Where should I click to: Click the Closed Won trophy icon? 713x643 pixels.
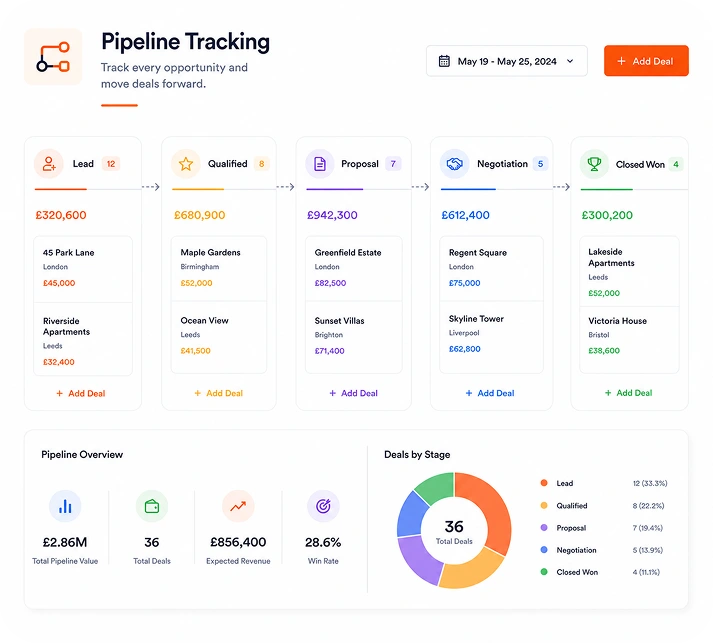click(x=594, y=164)
